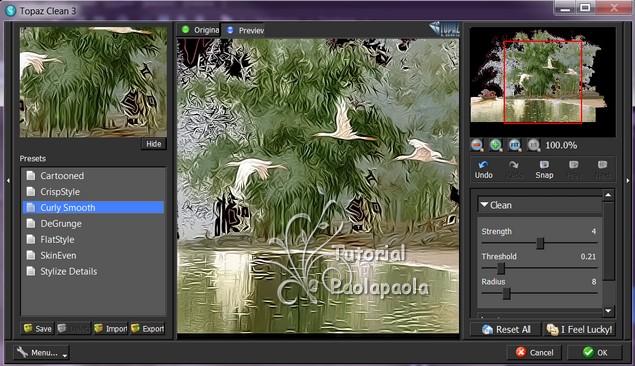The height and width of the screenshot is (366, 635).
Task: Click the zoom in magnifier icon
Action: tap(496, 145)
